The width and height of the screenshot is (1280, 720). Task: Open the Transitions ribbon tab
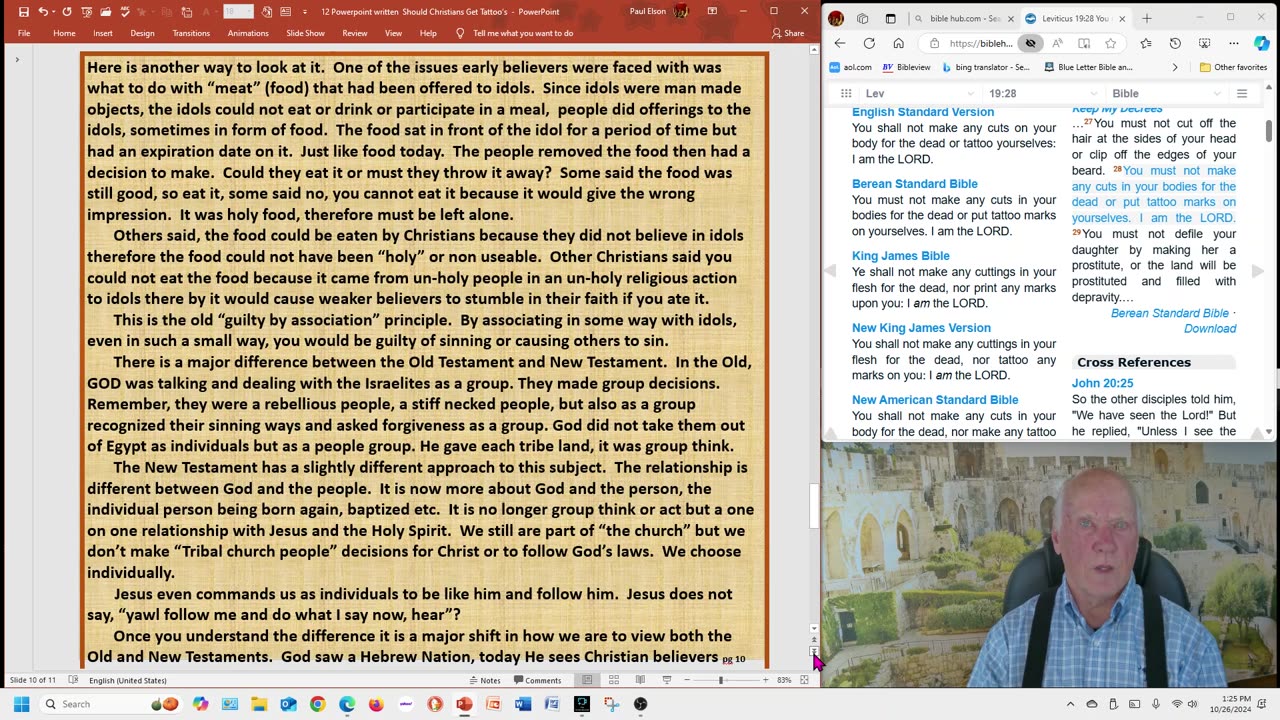pos(191,33)
